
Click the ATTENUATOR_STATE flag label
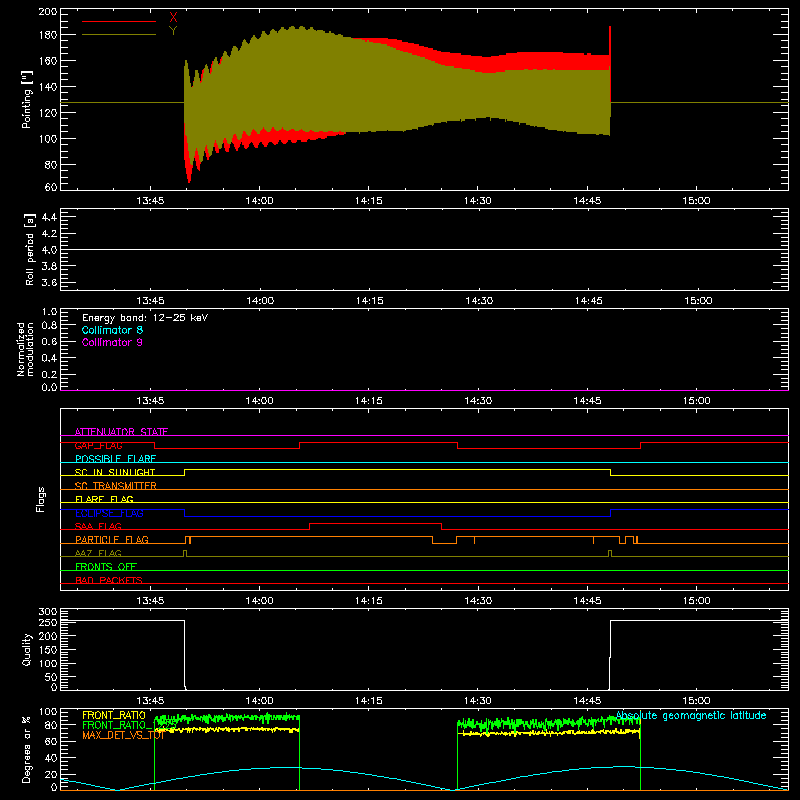(x=121, y=432)
